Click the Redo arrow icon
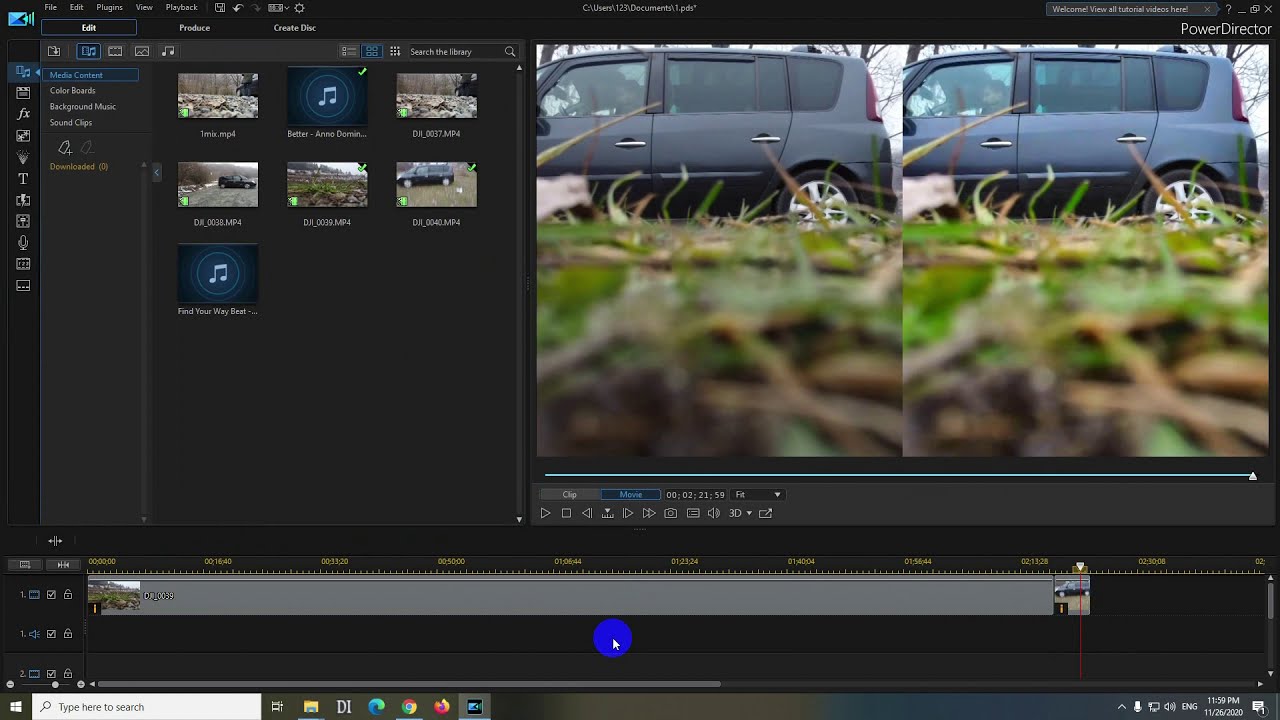The image size is (1280, 720). pyautogui.click(x=256, y=8)
